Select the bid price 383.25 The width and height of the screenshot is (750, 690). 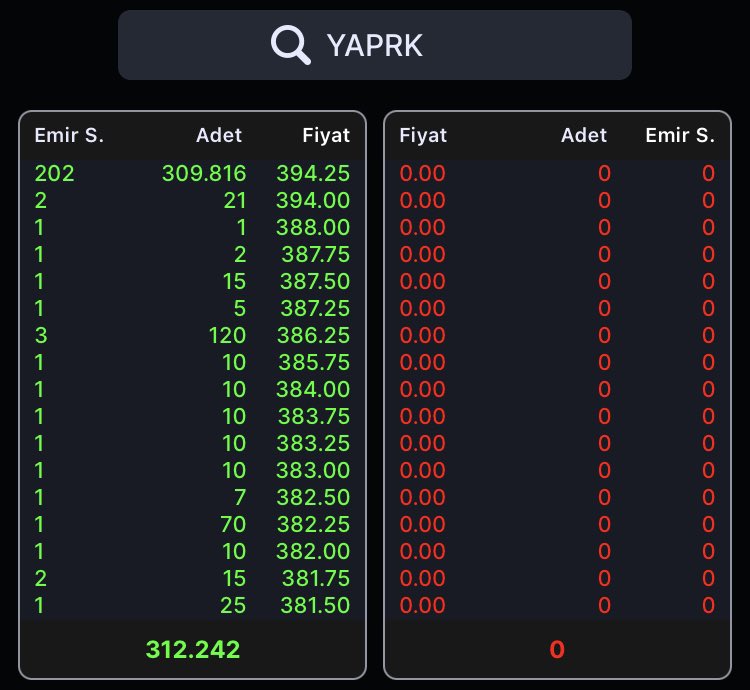click(313, 443)
